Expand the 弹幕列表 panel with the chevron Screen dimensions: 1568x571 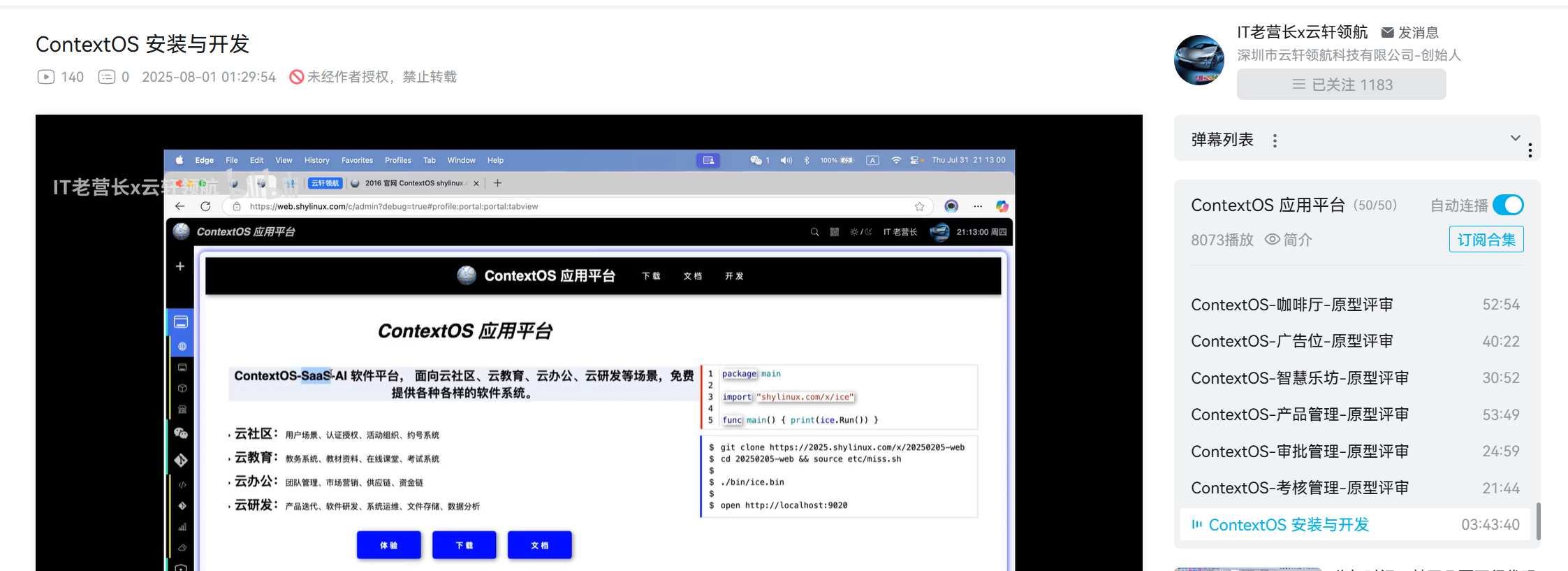coord(1515,138)
